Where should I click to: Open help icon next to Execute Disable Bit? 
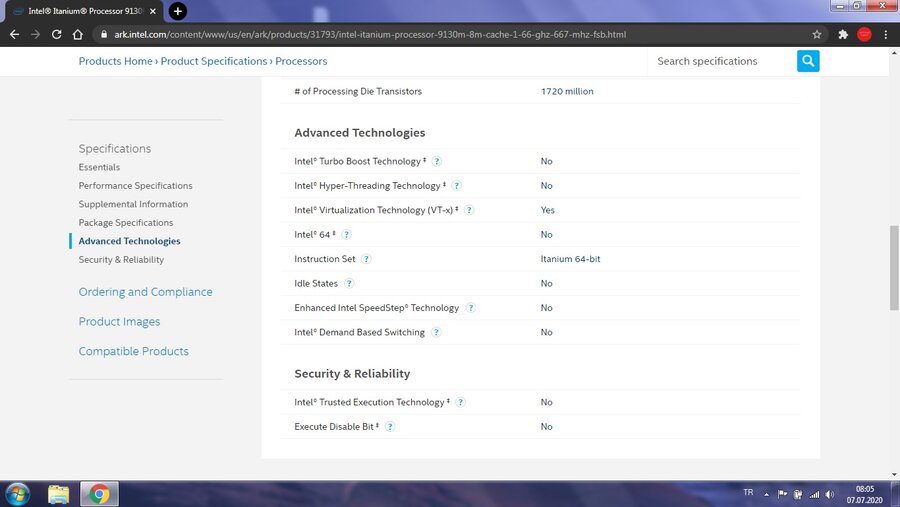(390, 427)
